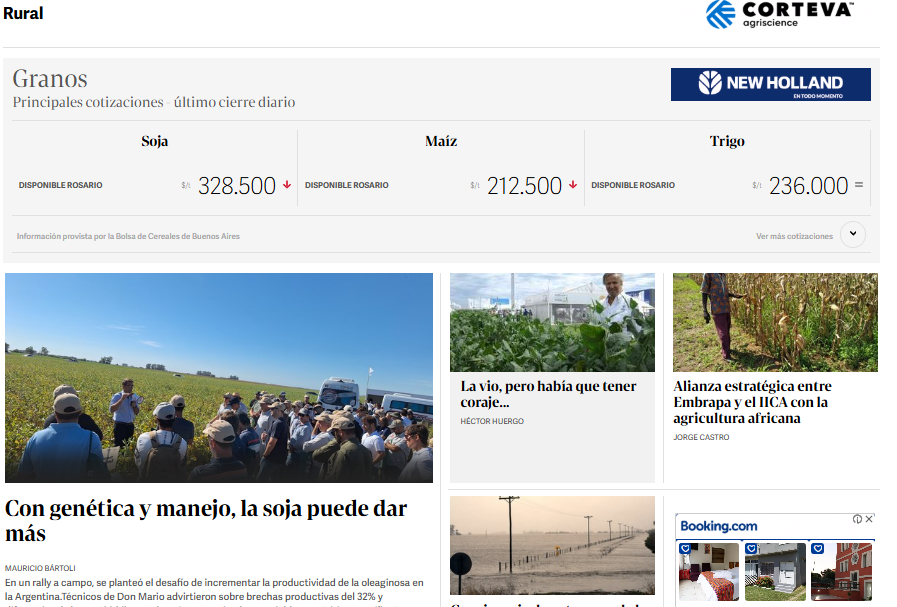Click 'Disponible Rosario' label under Trigo
This screenshot has height=607, width=897.
[x=633, y=185]
